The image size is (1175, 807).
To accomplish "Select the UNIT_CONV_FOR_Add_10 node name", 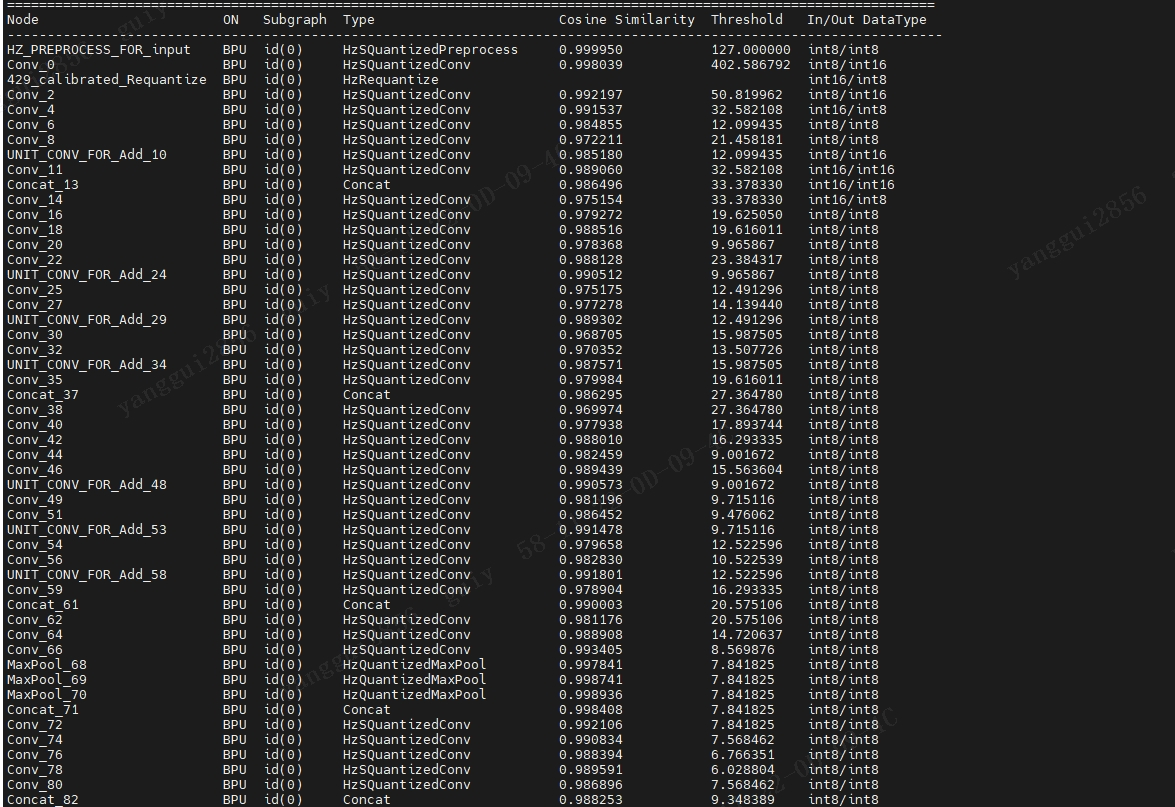I will [x=86, y=155].
